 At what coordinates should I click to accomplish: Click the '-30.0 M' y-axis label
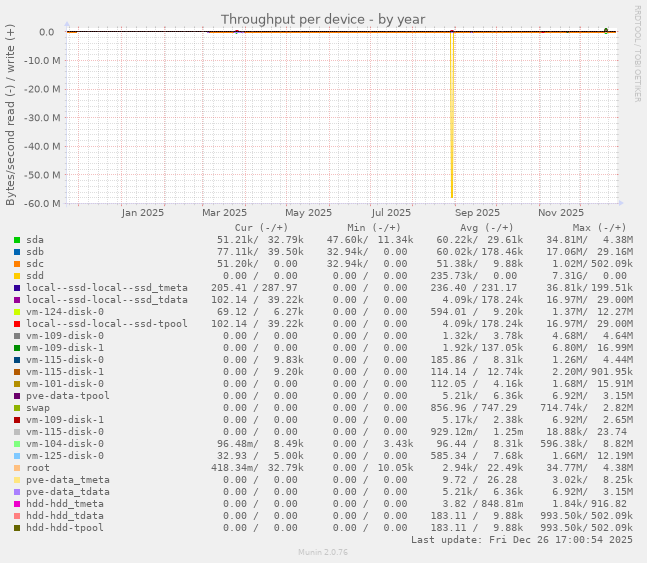pos(42,118)
